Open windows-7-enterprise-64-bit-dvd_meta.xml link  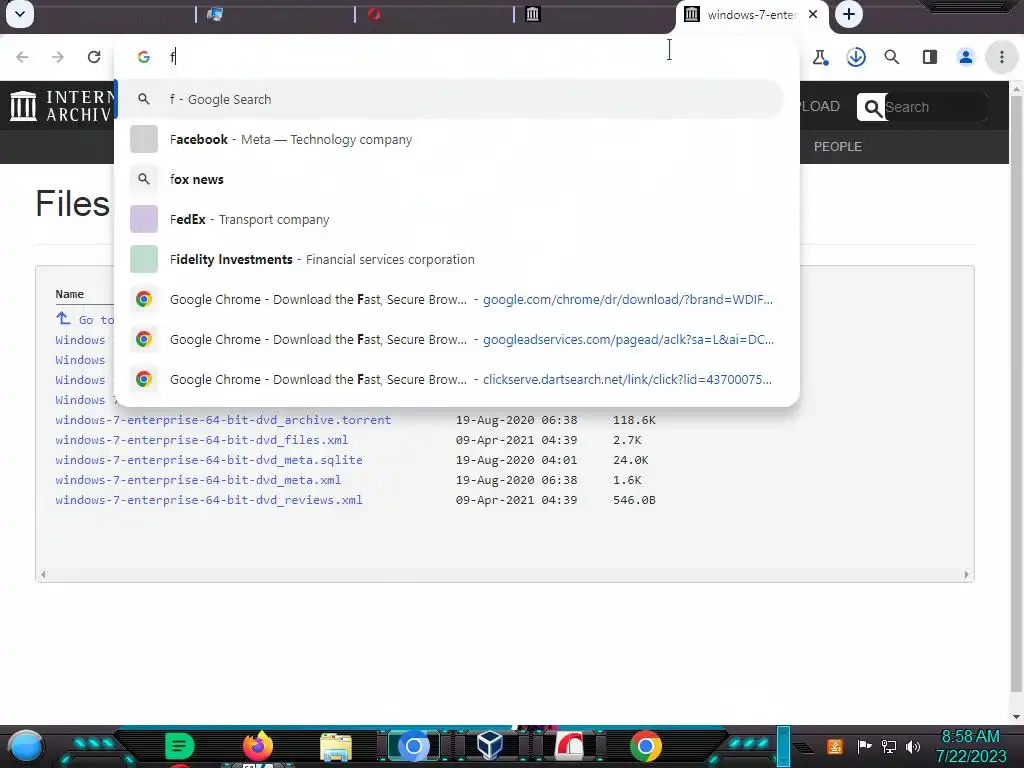click(x=198, y=480)
